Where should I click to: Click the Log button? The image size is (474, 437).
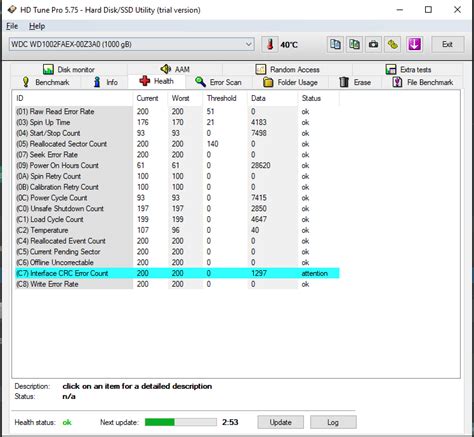333,422
